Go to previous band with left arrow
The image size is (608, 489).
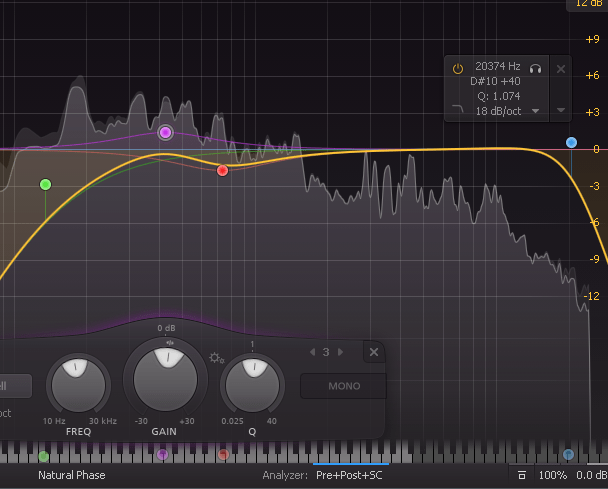[312, 352]
